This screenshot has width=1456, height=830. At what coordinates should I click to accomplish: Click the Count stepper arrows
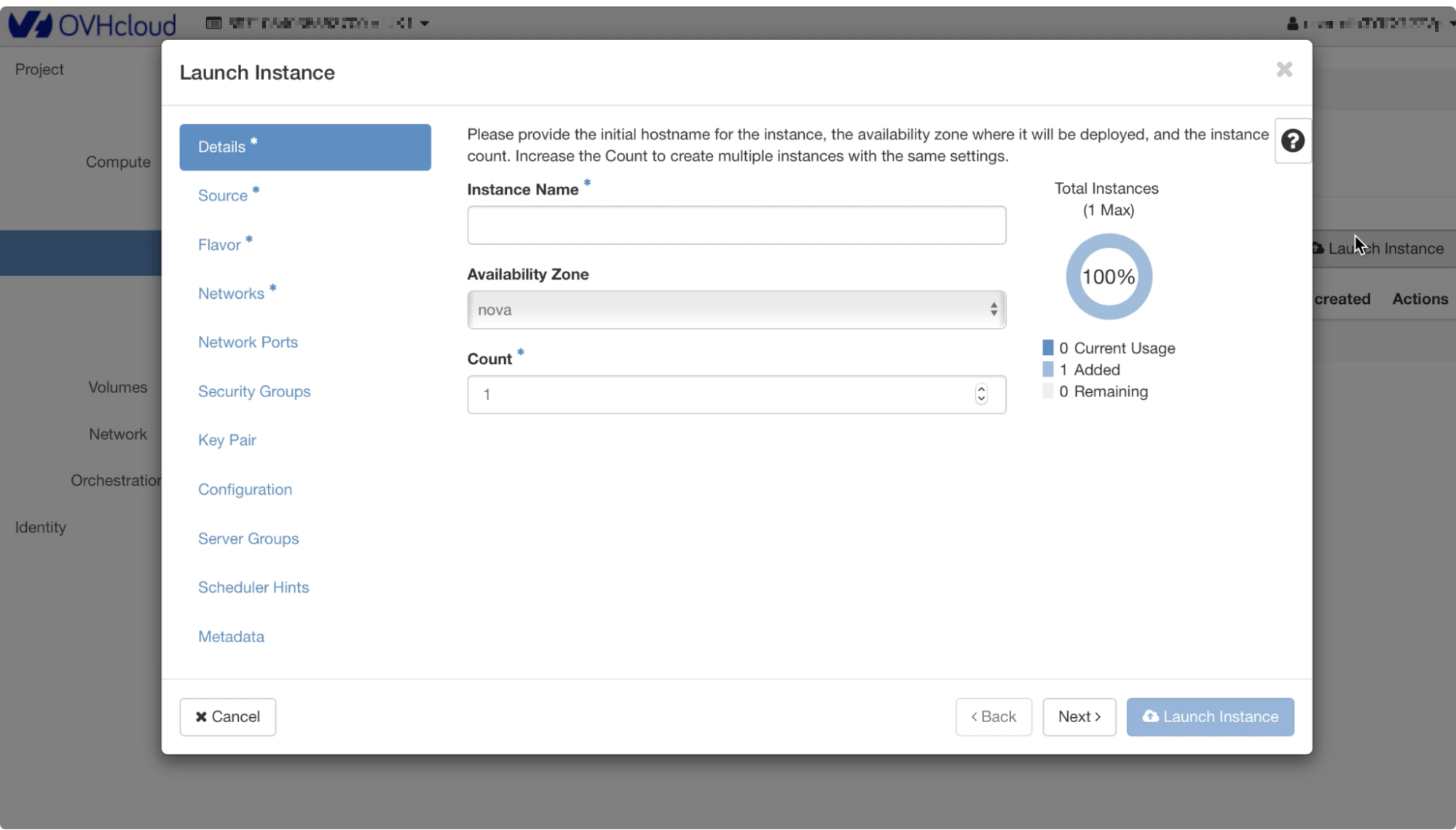point(981,394)
